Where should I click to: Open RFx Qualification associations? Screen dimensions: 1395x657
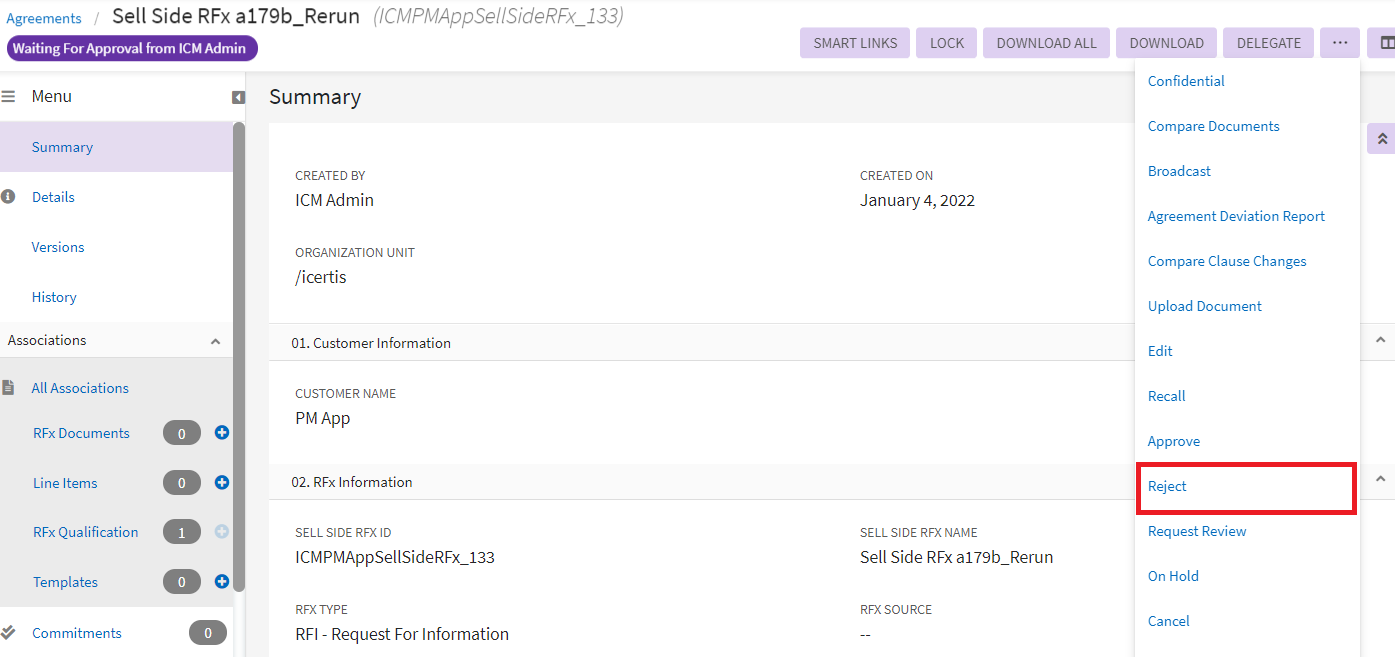point(85,532)
